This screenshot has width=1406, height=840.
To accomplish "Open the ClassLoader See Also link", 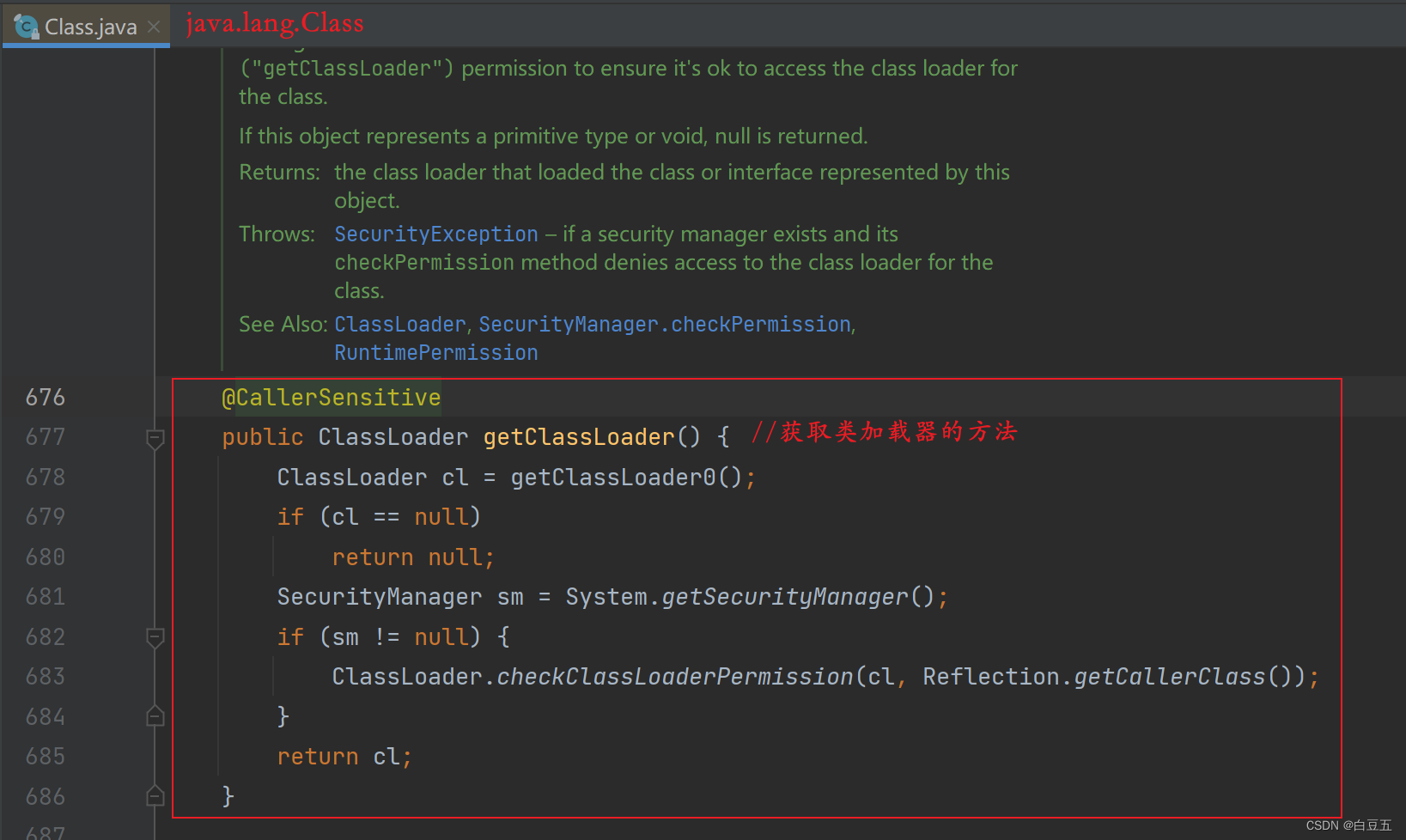I will (x=399, y=325).
